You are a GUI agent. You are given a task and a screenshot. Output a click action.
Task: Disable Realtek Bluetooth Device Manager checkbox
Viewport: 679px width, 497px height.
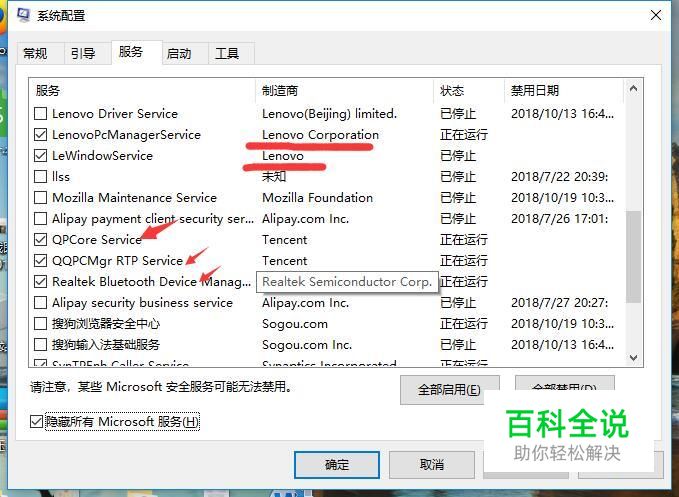[x=40, y=281]
